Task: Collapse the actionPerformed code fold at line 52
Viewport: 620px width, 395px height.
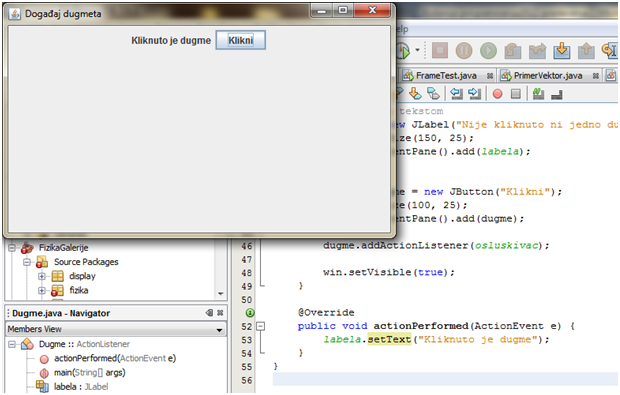Action: pos(261,327)
